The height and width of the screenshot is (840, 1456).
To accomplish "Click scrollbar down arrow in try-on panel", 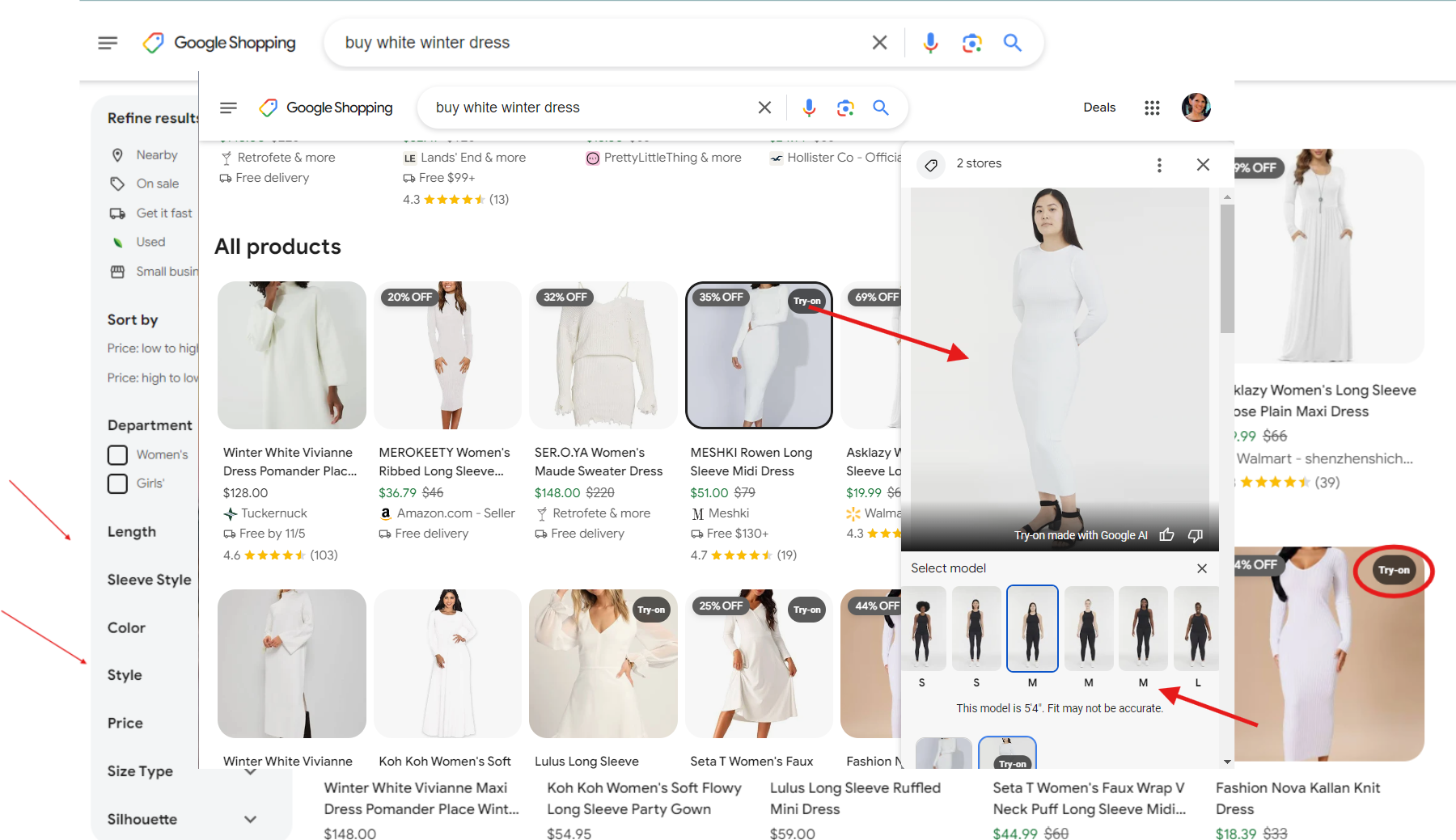I will 1227,762.
